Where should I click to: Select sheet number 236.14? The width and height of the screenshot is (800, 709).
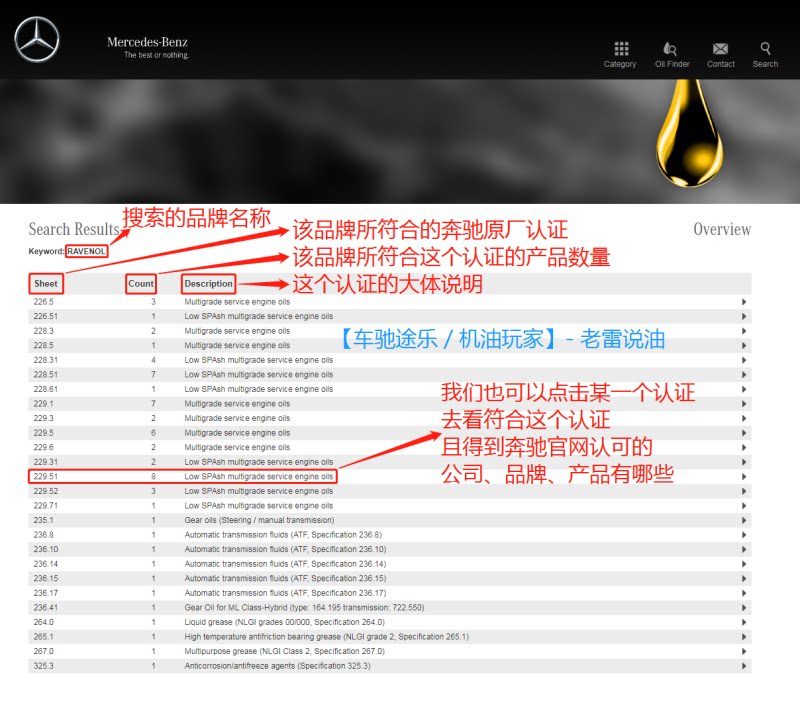pos(45,564)
